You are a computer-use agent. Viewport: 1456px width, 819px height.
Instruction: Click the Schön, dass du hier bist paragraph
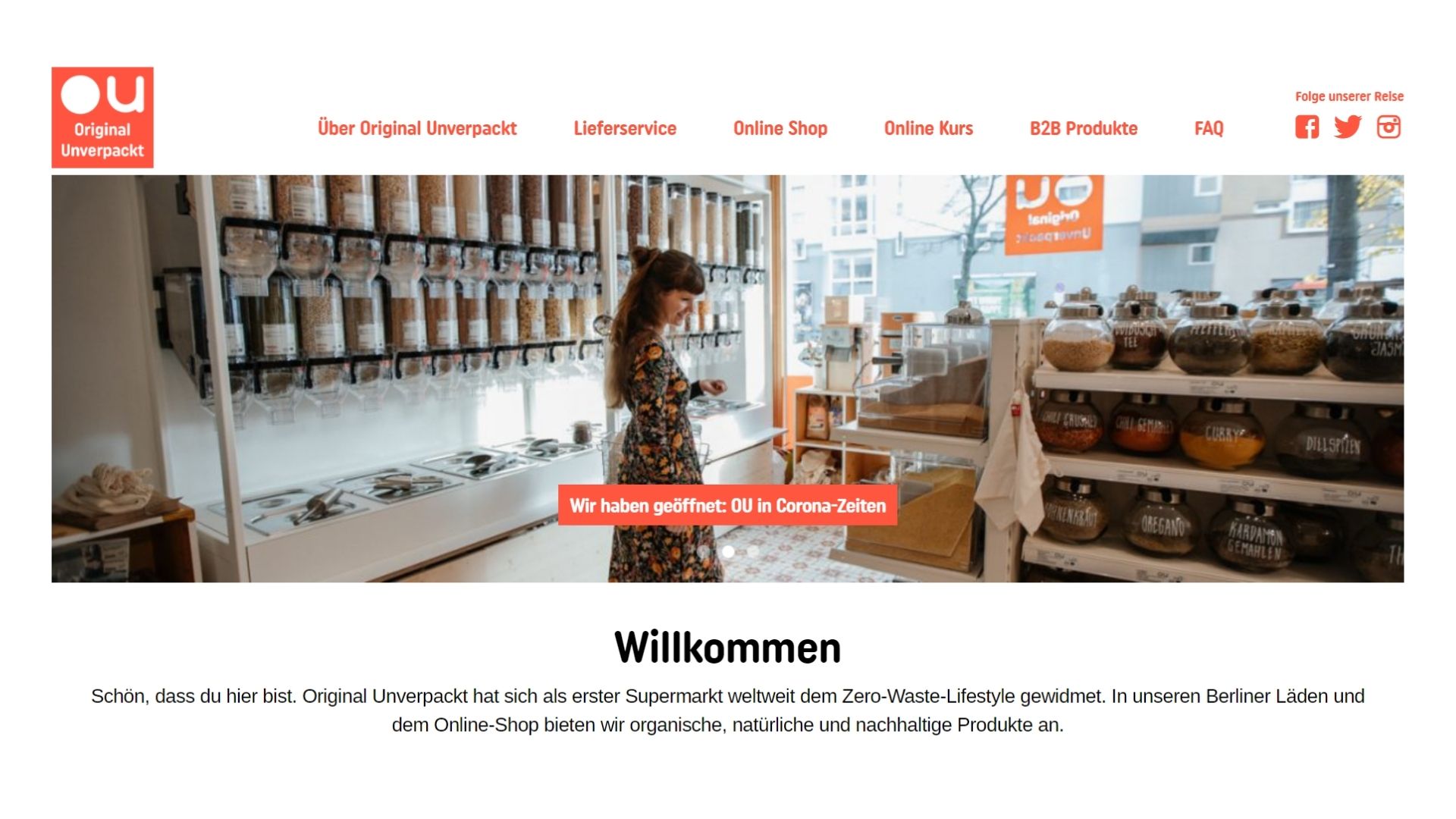(727, 711)
